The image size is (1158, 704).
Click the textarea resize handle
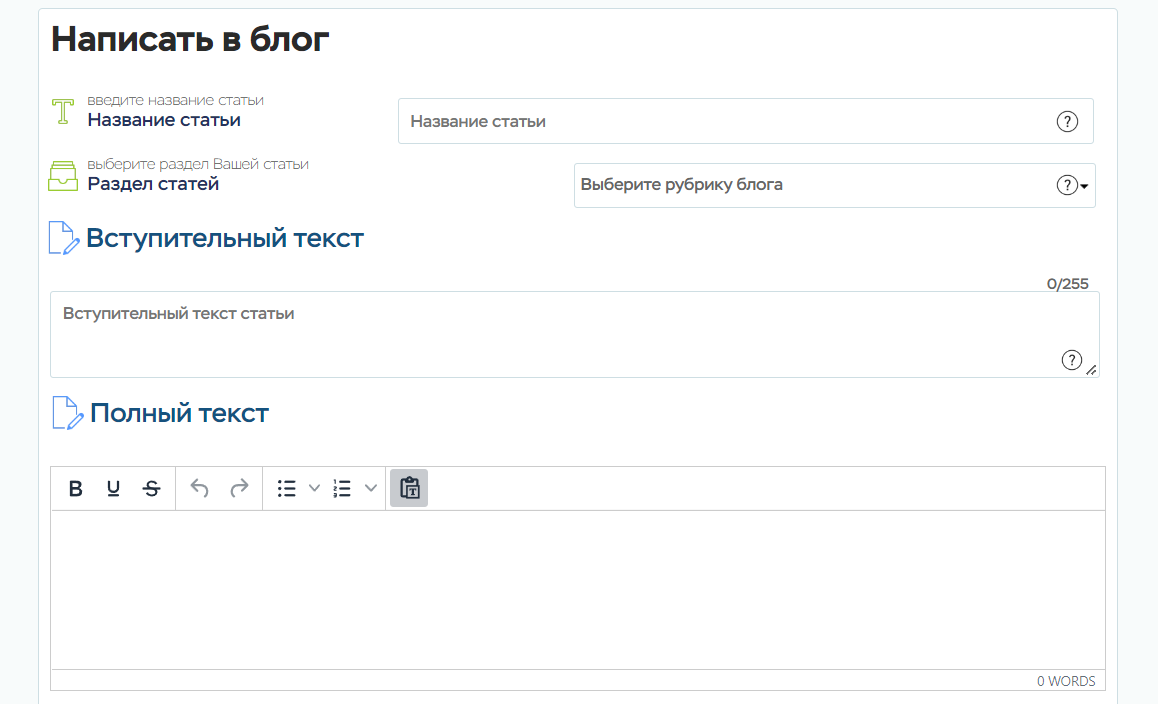(x=1091, y=370)
